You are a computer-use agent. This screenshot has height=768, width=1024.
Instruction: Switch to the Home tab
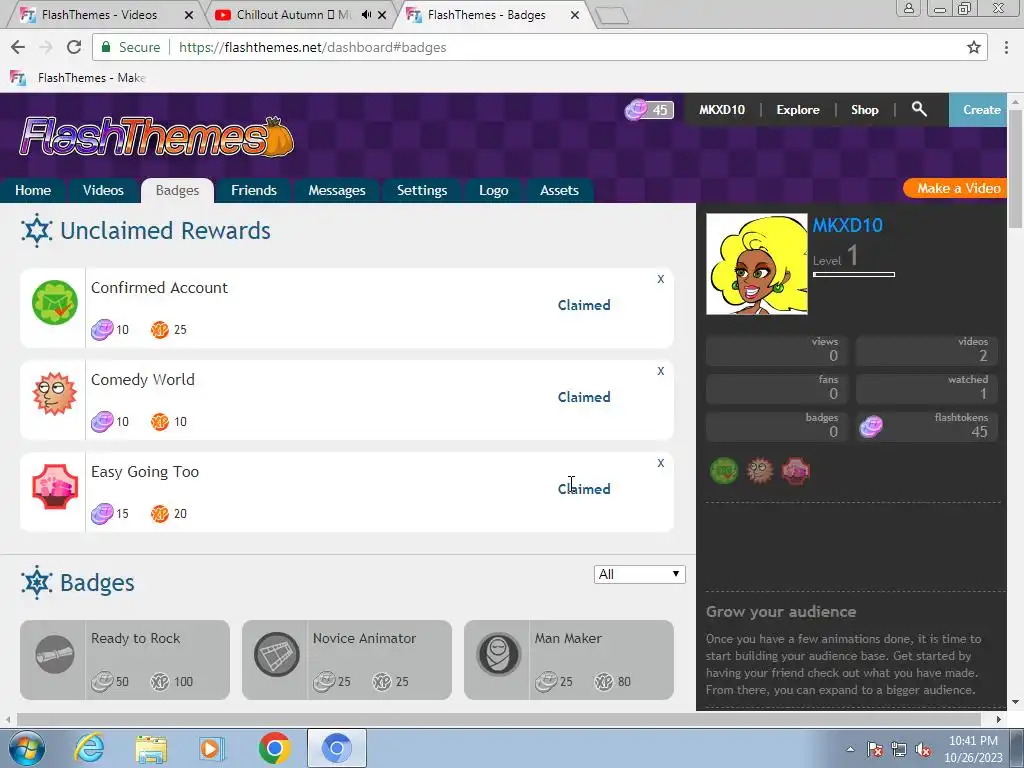(33, 190)
